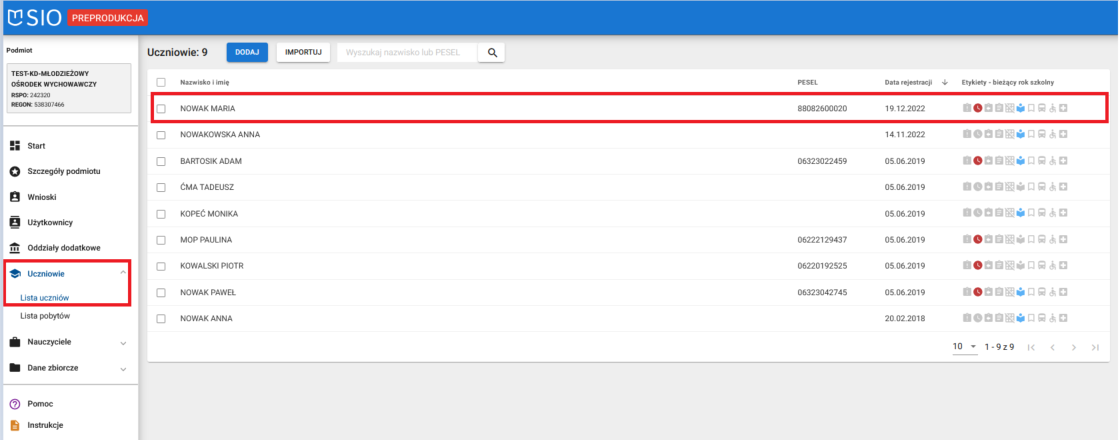Click the IMPORTUJ button
1119x440 pixels.
click(x=302, y=53)
